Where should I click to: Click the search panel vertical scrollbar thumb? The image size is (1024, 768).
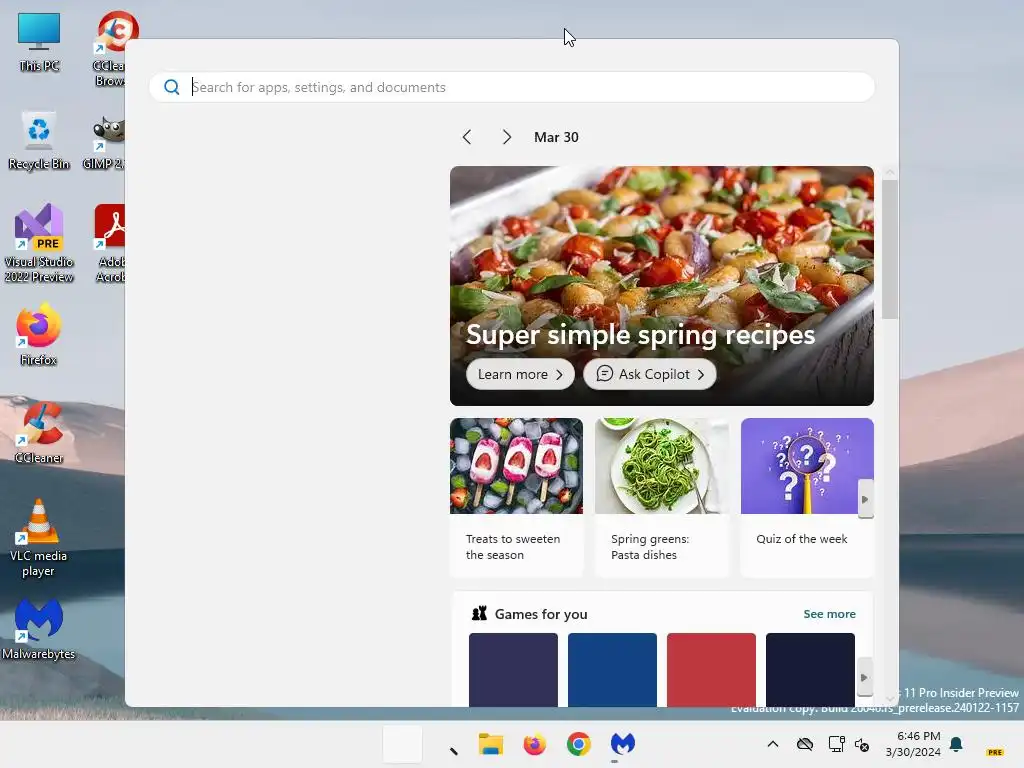(889, 249)
